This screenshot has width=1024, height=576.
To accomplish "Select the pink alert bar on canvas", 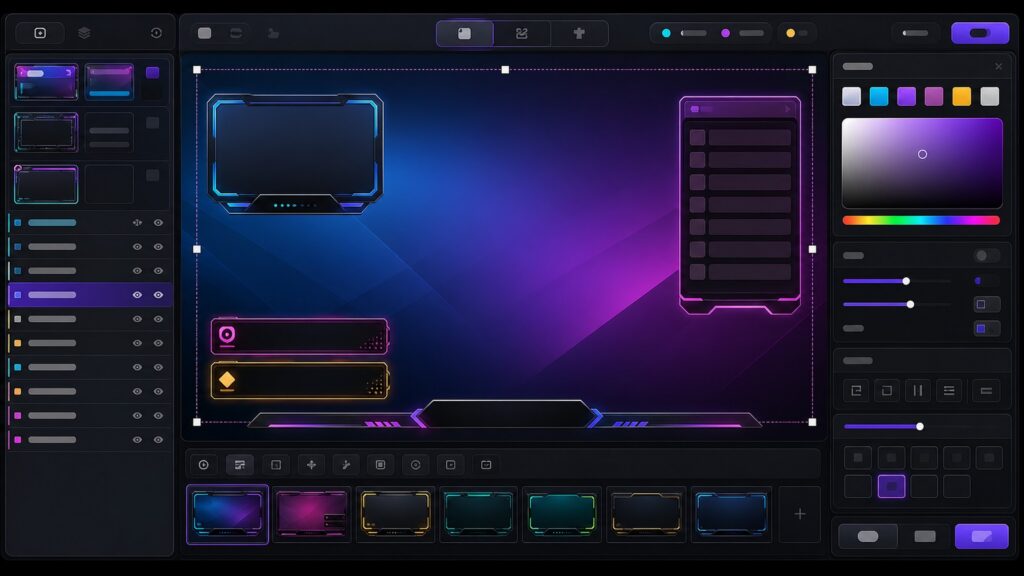I will tap(300, 336).
